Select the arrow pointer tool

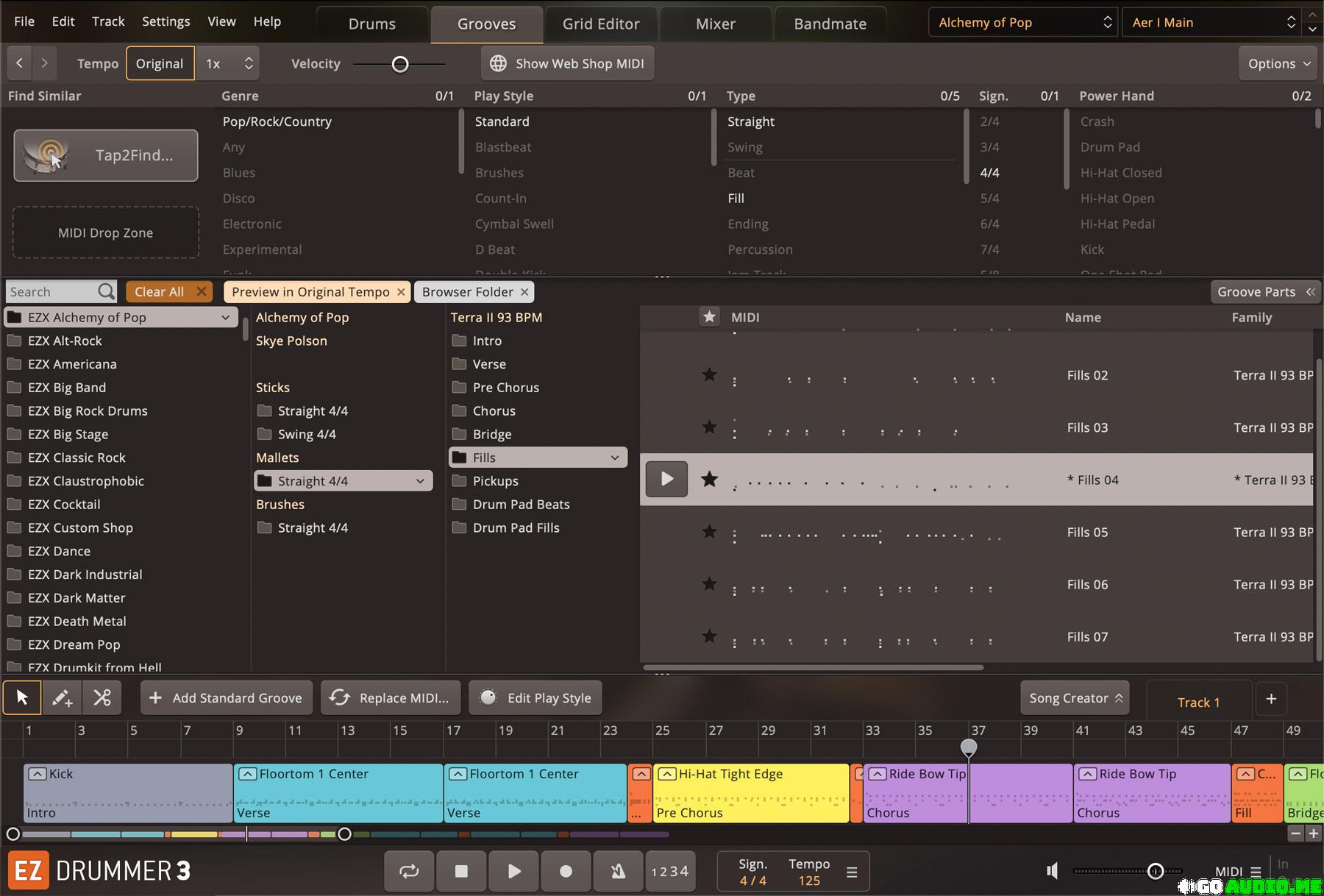click(x=22, y=697)
